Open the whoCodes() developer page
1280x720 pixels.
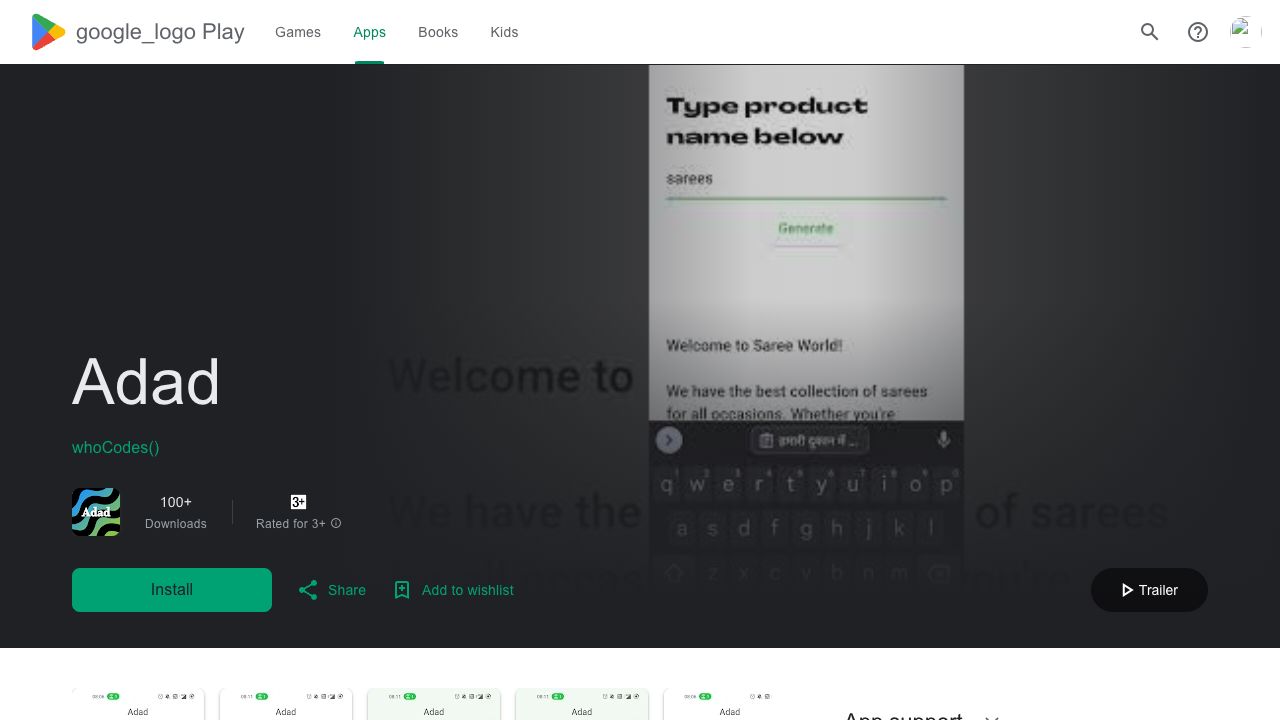click(116, 447)
